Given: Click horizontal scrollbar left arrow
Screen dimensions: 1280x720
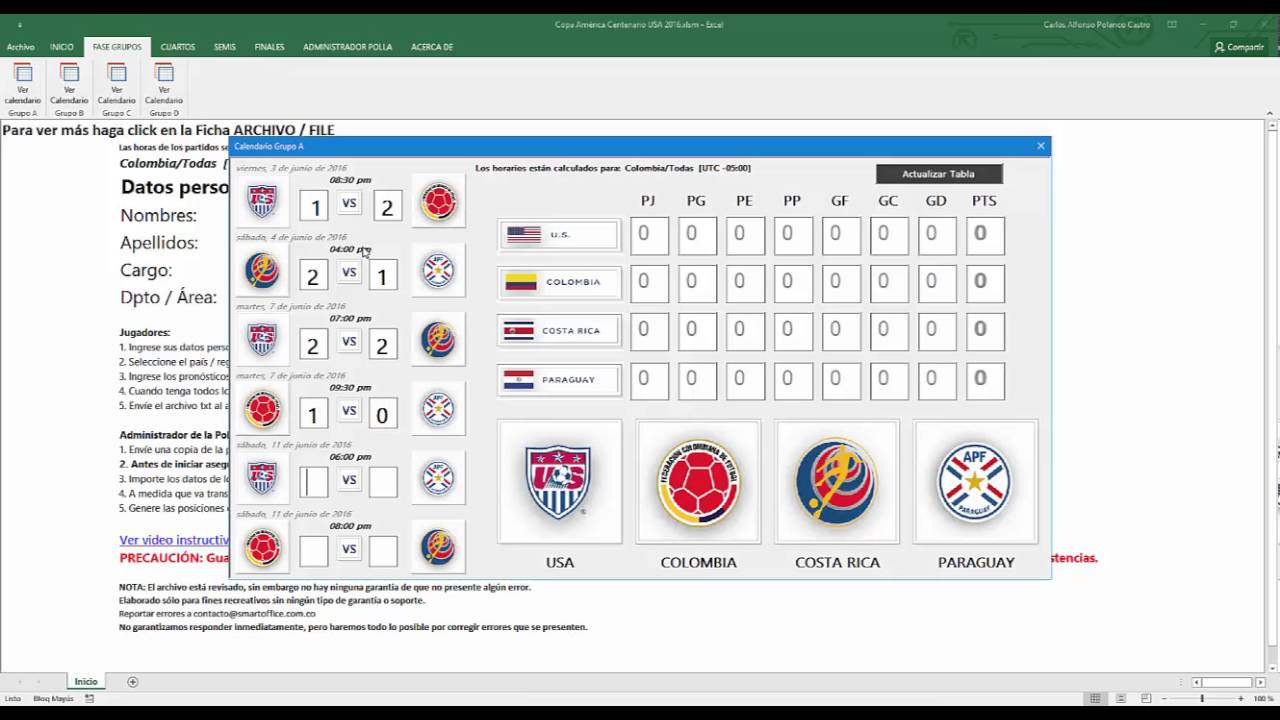Looking at the screenshot, I should click(x=1197, y=682).
